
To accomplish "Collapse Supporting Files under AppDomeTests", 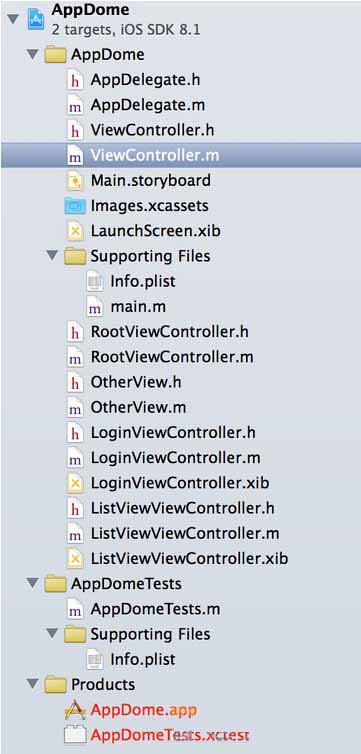I will [52, 634].
